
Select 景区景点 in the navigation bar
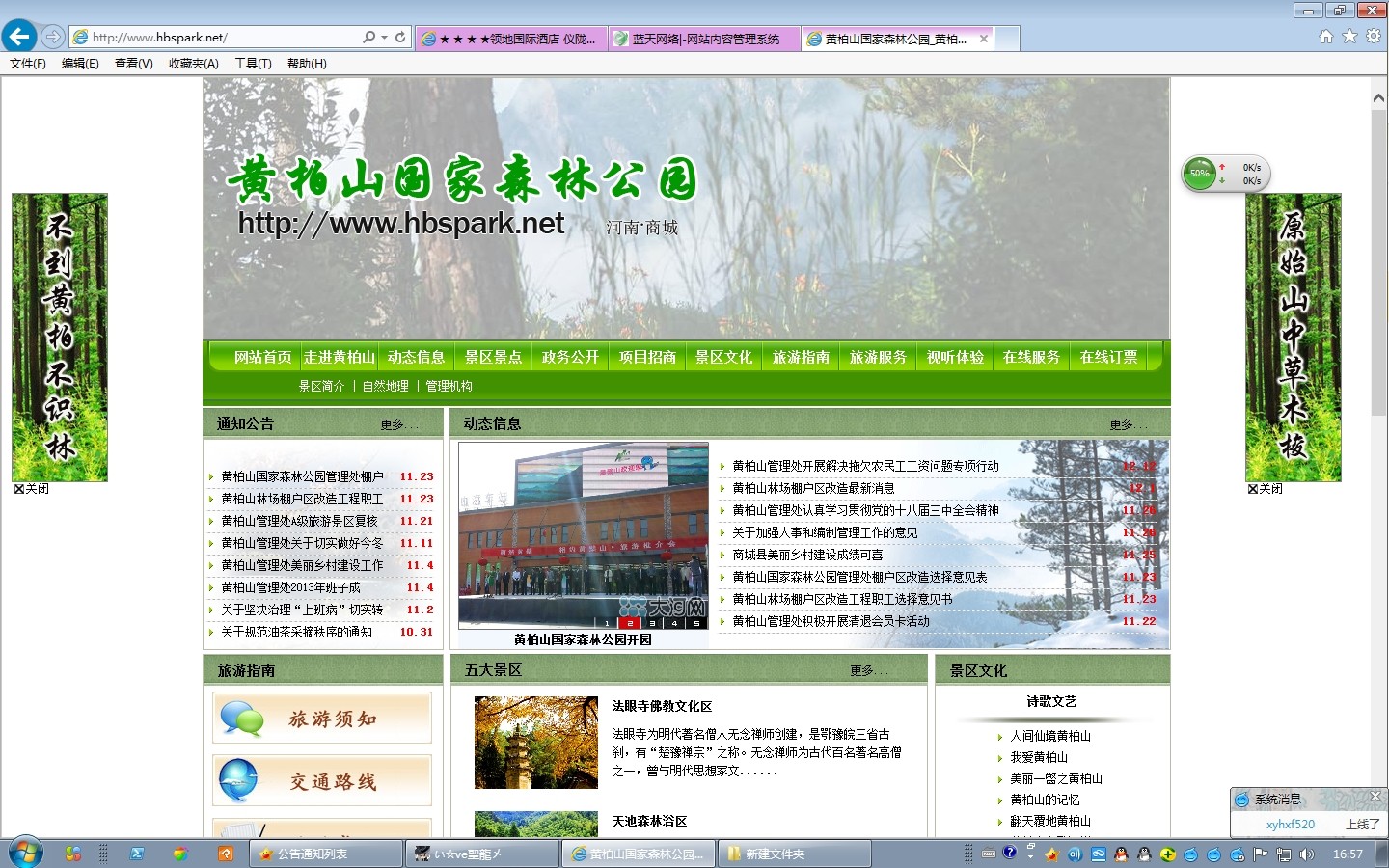pos(493,357)
